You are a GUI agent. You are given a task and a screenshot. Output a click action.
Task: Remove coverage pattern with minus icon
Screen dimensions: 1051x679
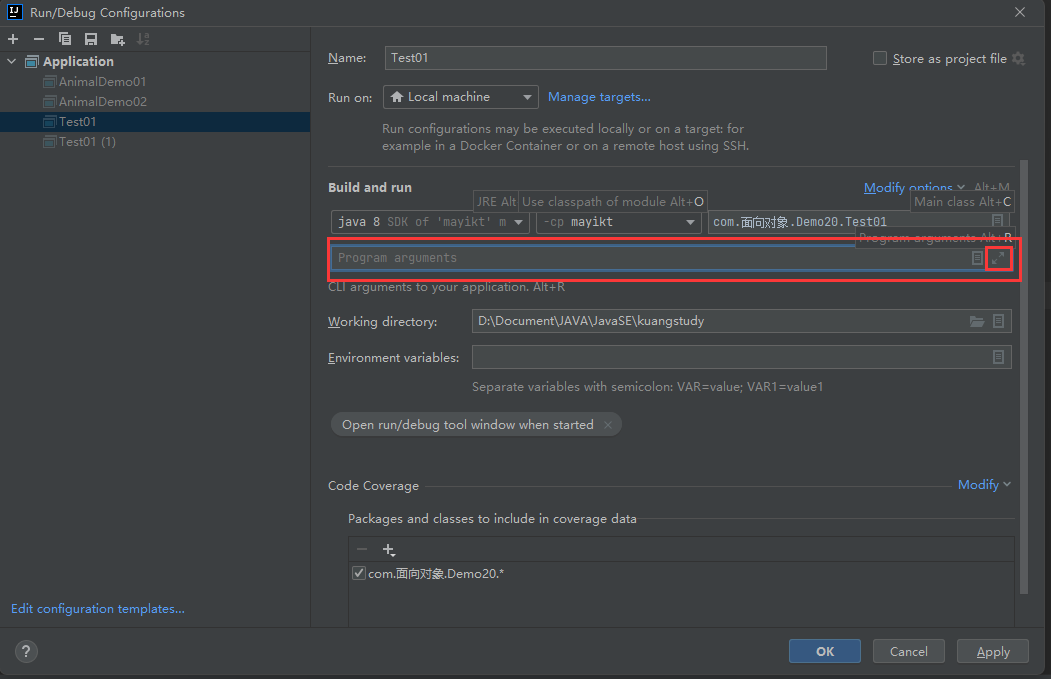click(362, 550)
